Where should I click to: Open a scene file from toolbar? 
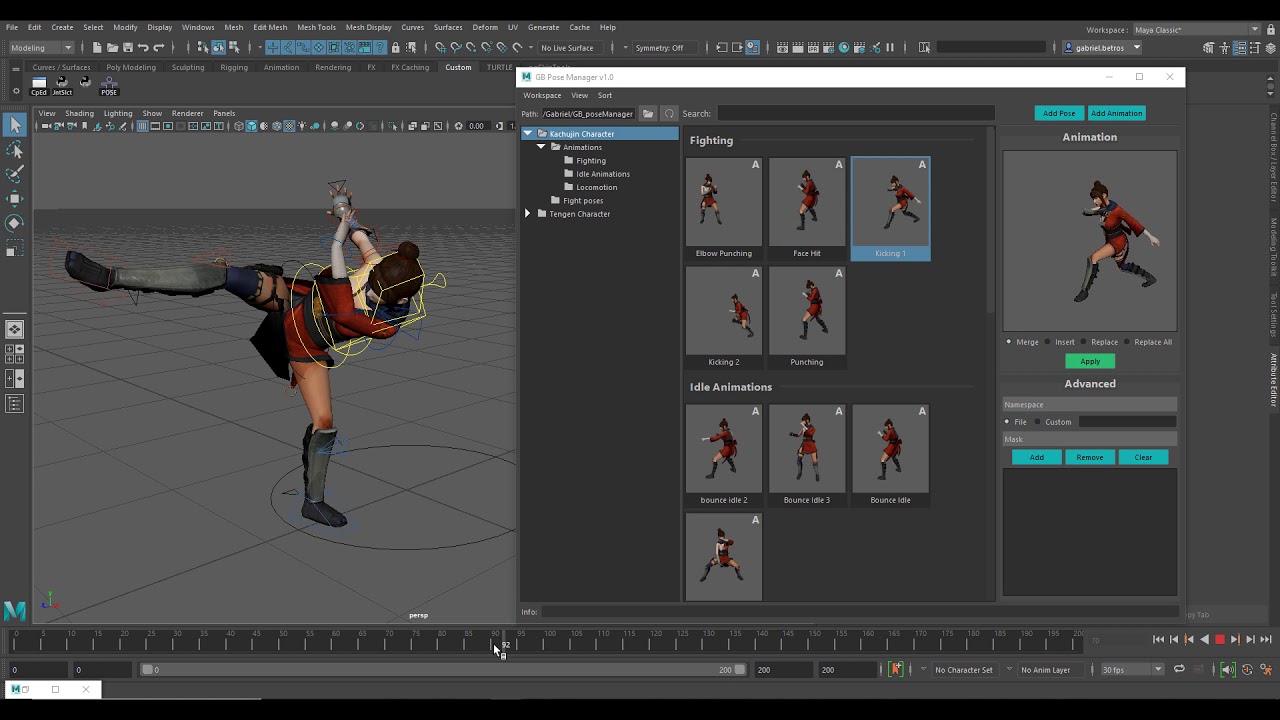click(112, 47)
